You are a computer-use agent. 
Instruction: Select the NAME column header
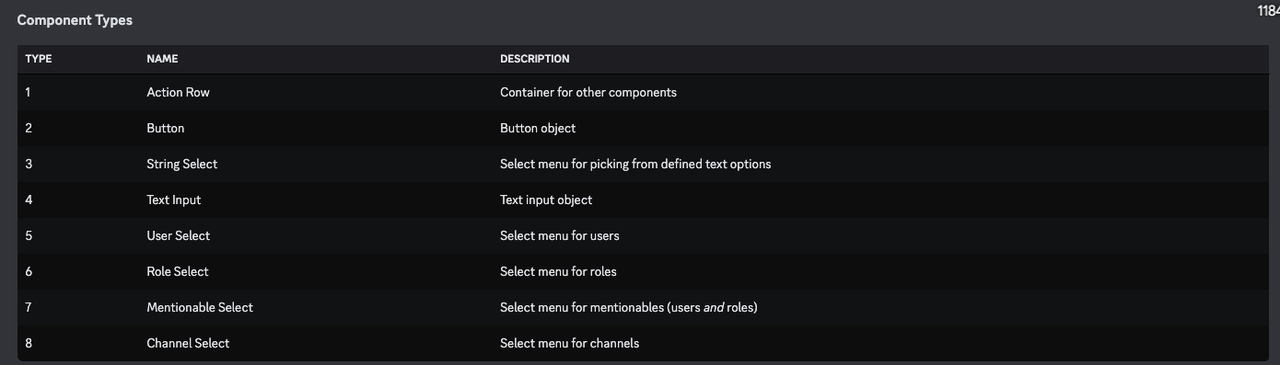pyautogui.click(x=162, y=59)
